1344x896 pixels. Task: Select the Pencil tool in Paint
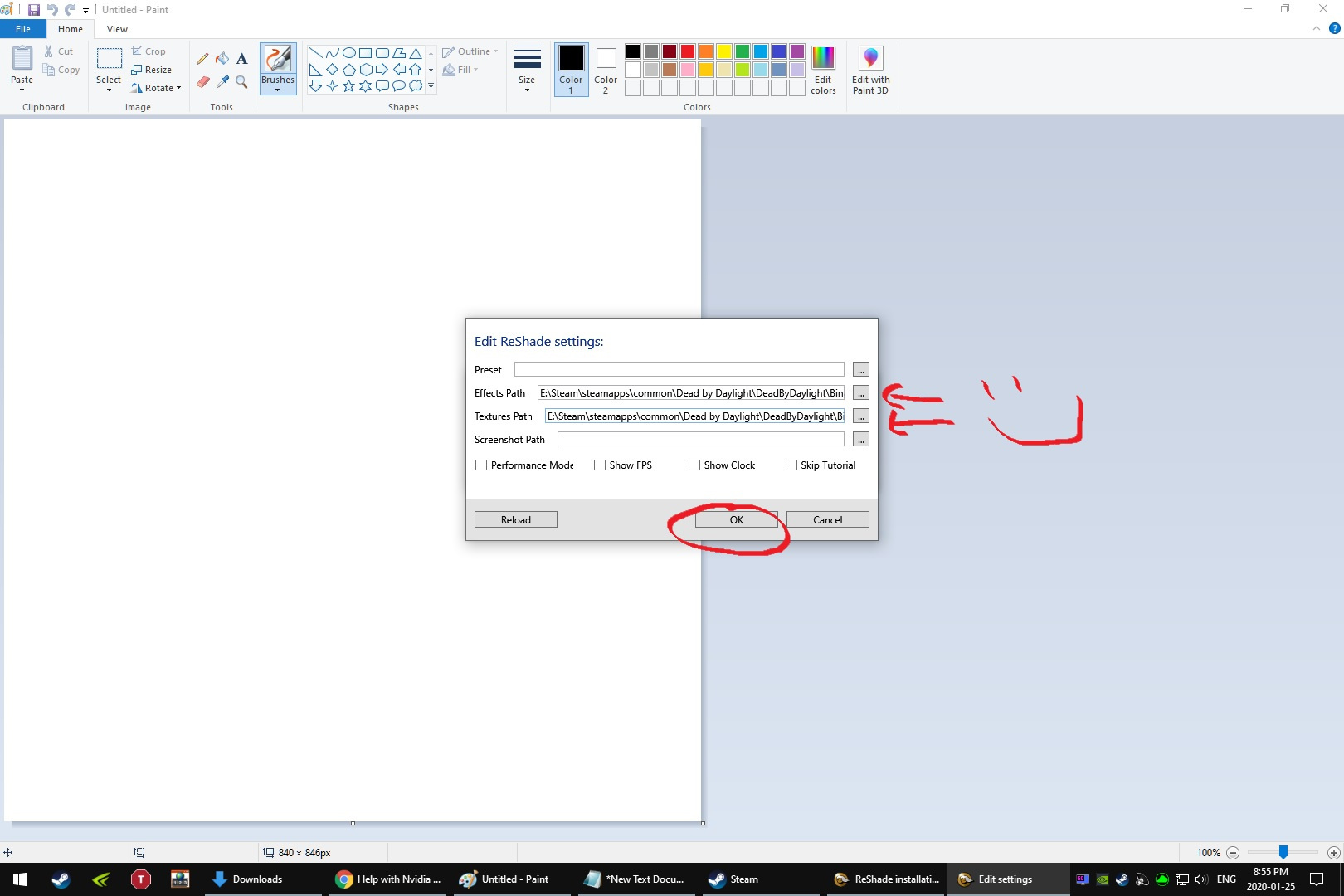coord(202,59)
